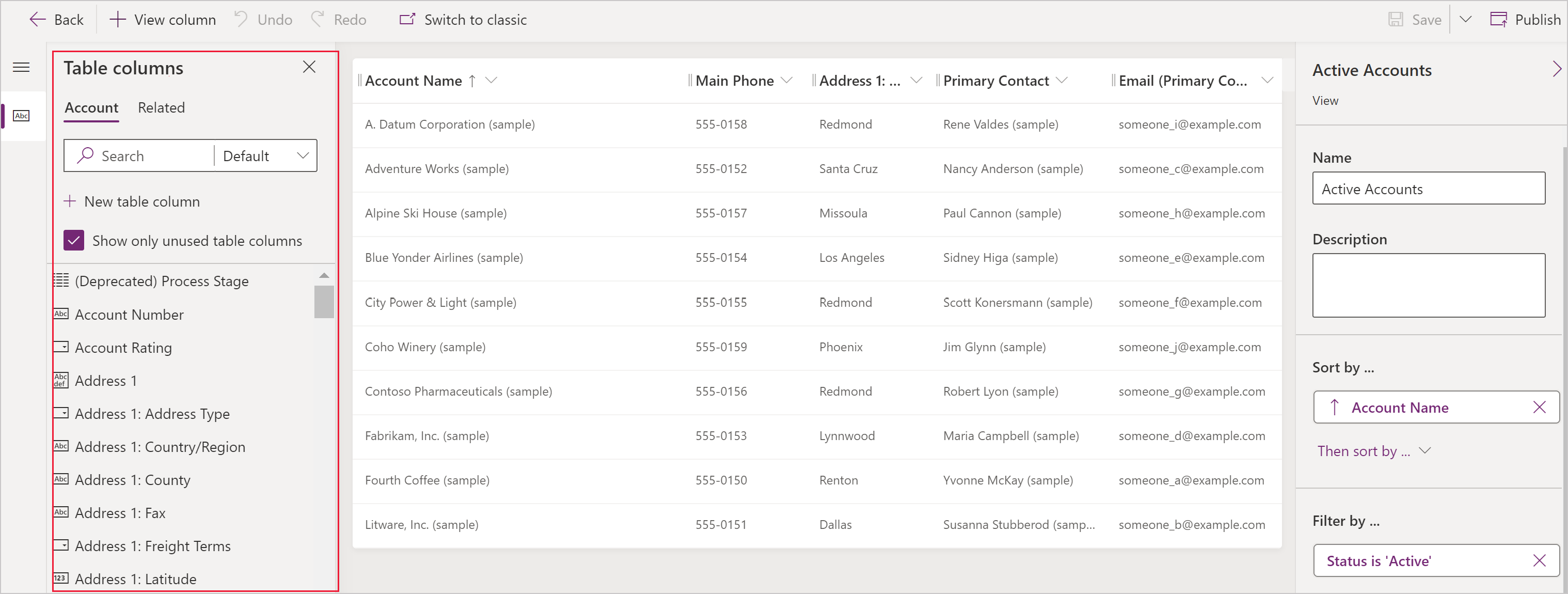Click the hamburger menu icon
This screenshot has height=594, width=1568.
click(22, 67)
